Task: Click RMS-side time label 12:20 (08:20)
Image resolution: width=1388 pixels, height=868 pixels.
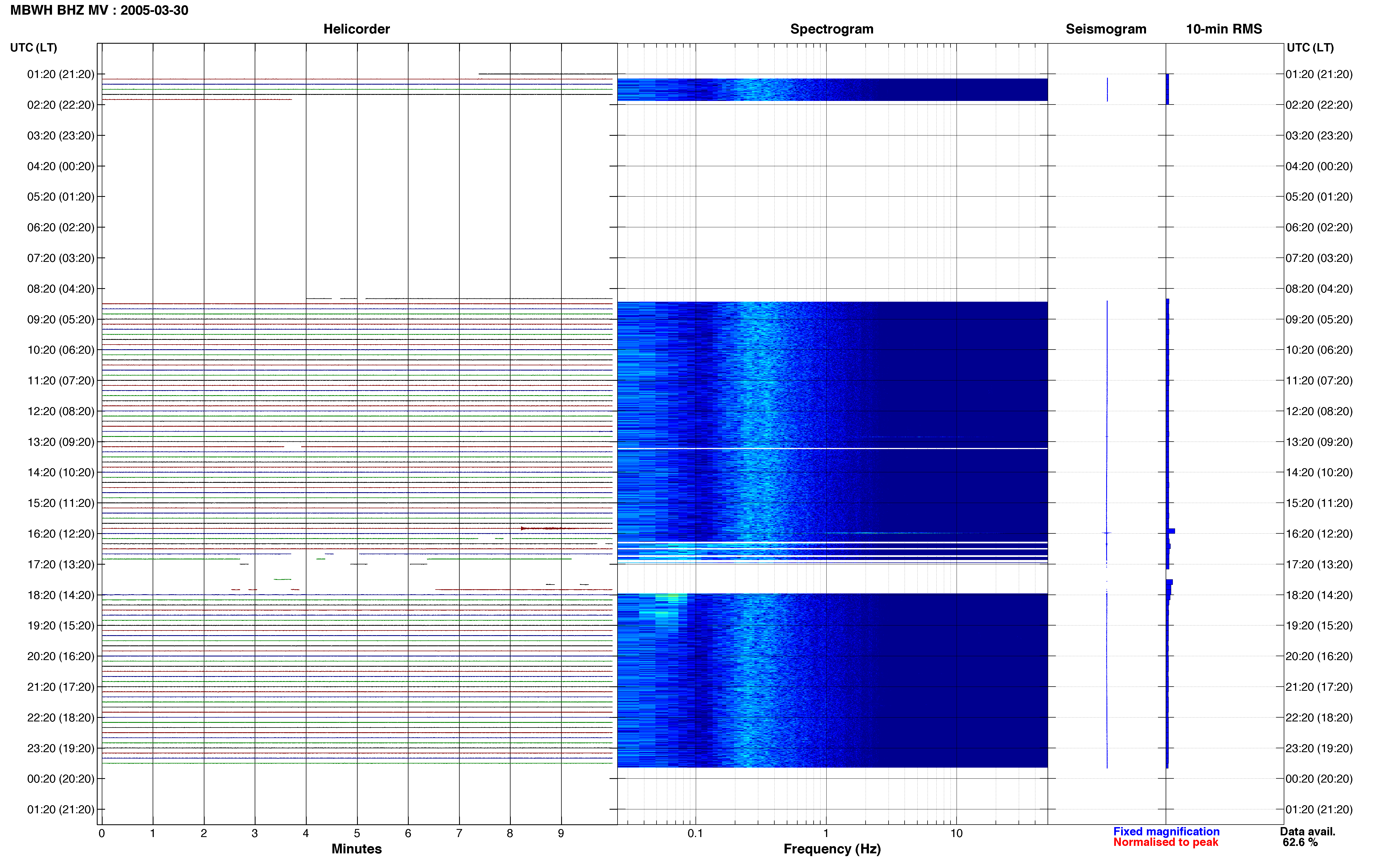Action: 1319,412
